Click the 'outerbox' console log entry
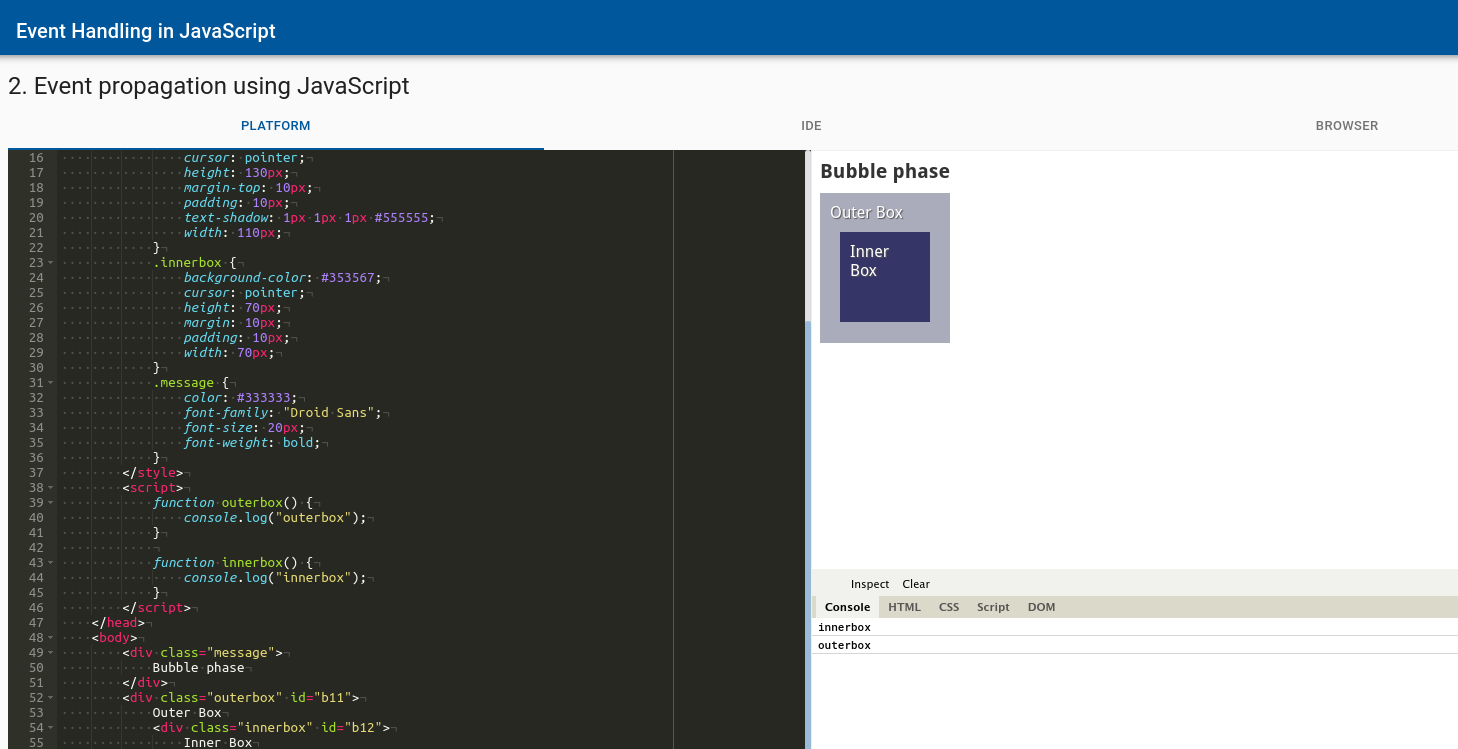 (844, 646)
